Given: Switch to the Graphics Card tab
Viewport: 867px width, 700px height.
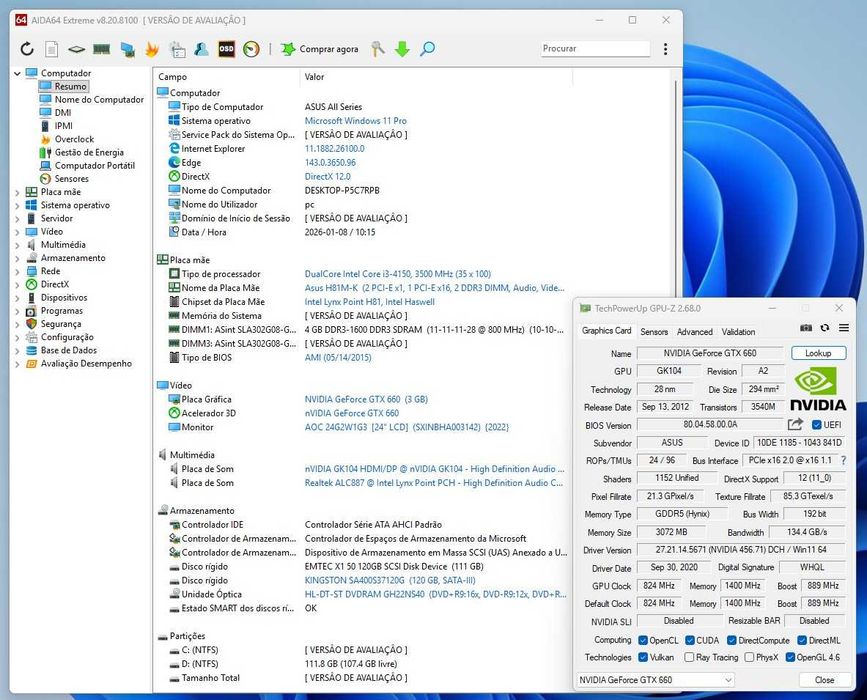Looking at the screenshot, I should tap(606, 331).
